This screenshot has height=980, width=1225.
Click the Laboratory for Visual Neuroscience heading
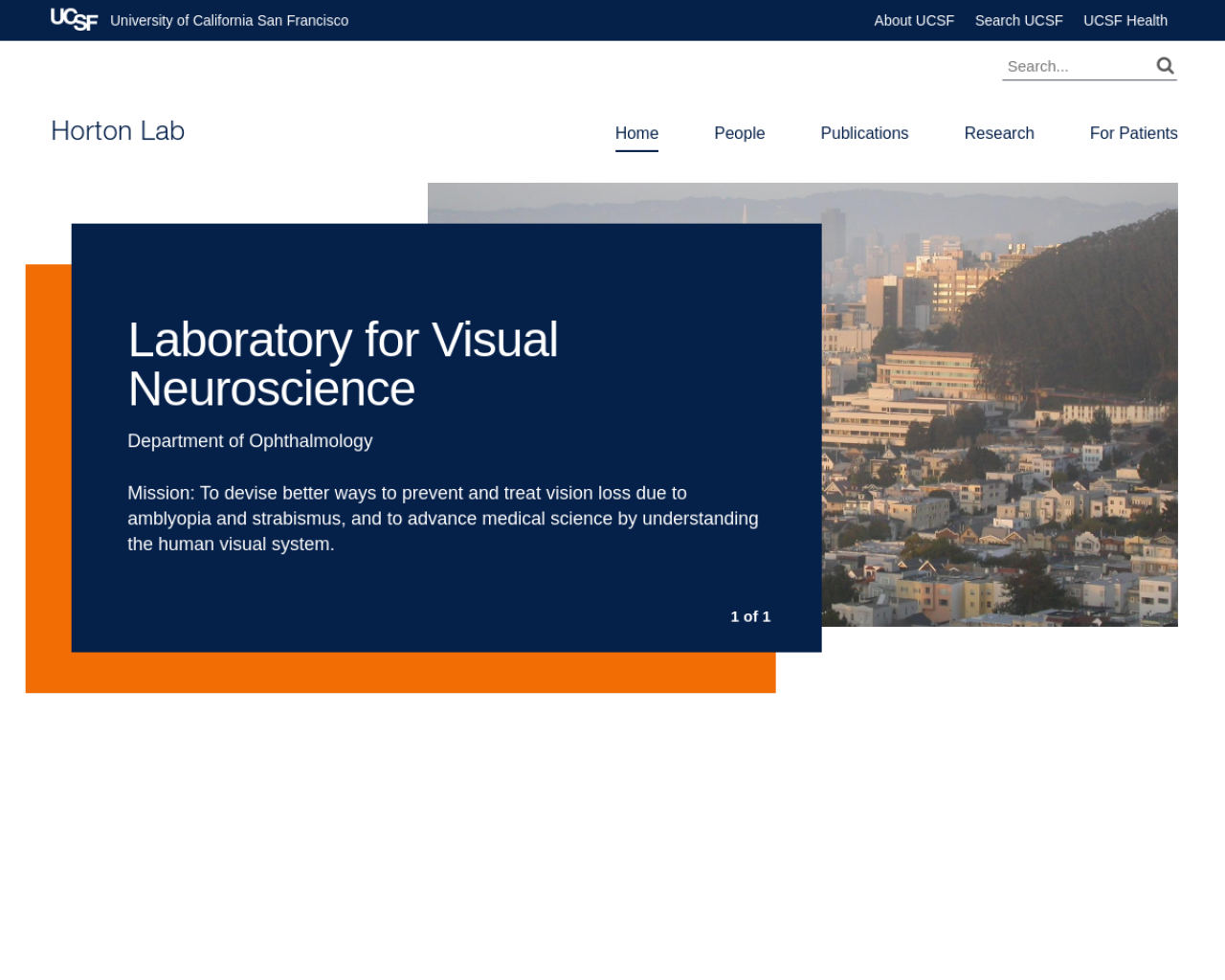point(343,364)
